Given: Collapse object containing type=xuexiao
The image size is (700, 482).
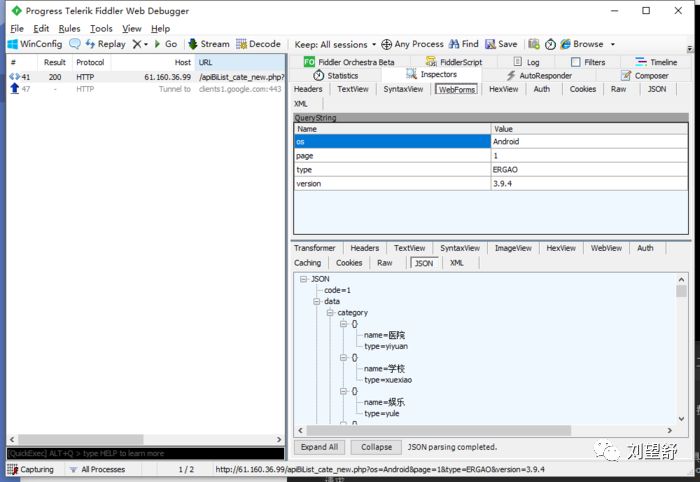Looking at the screenshot, I should click(x=343, y=357).
